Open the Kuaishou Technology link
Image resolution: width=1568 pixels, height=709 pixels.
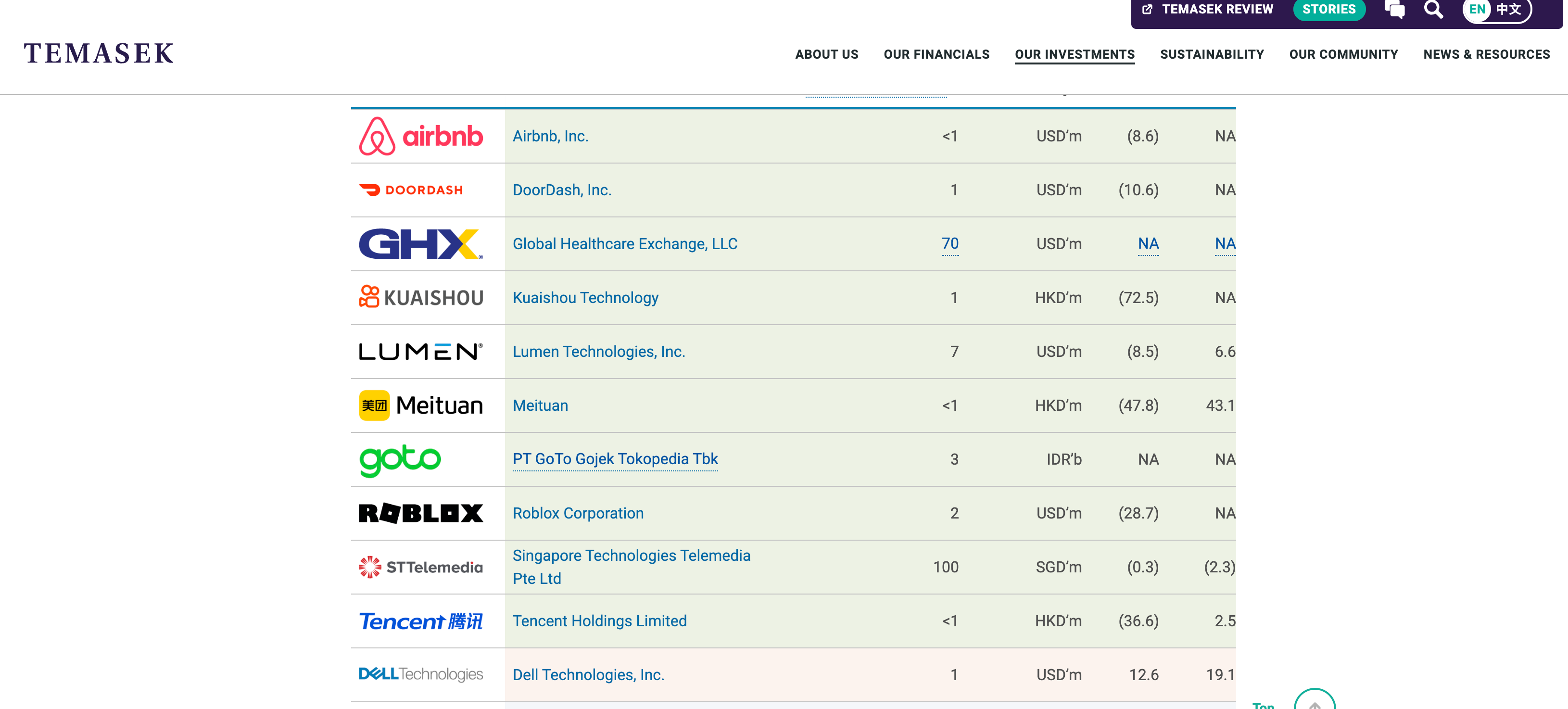coord(585,298)
